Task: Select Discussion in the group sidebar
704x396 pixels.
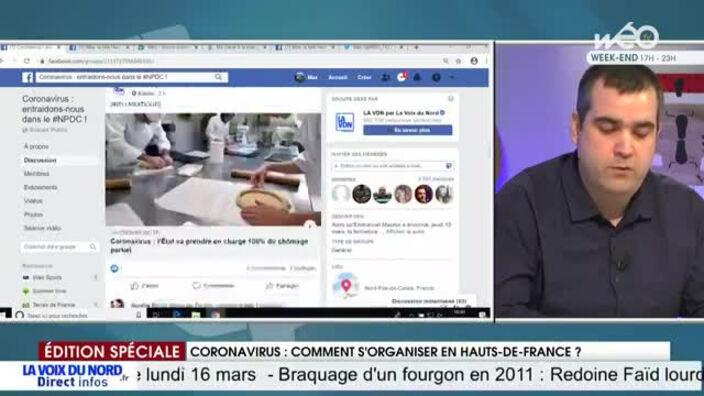Action: coord(40,160)
